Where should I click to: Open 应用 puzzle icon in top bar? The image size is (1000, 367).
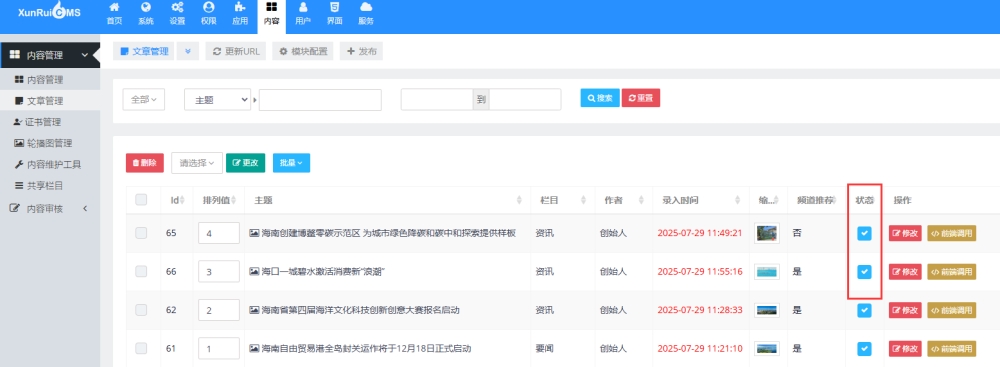coord(240,14)
